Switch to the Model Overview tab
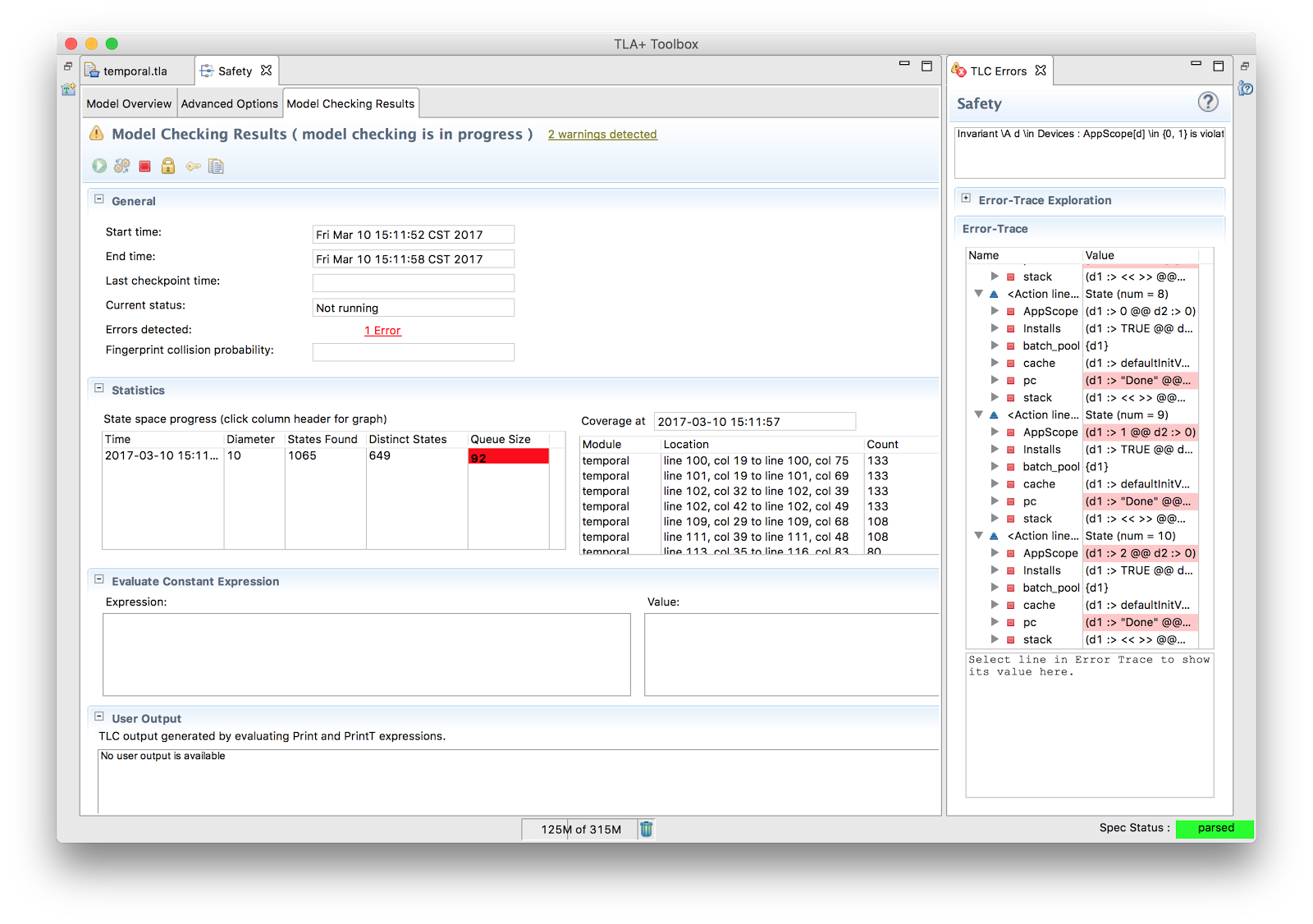This screenshot has width=1313, height=924. click(129, 103)
